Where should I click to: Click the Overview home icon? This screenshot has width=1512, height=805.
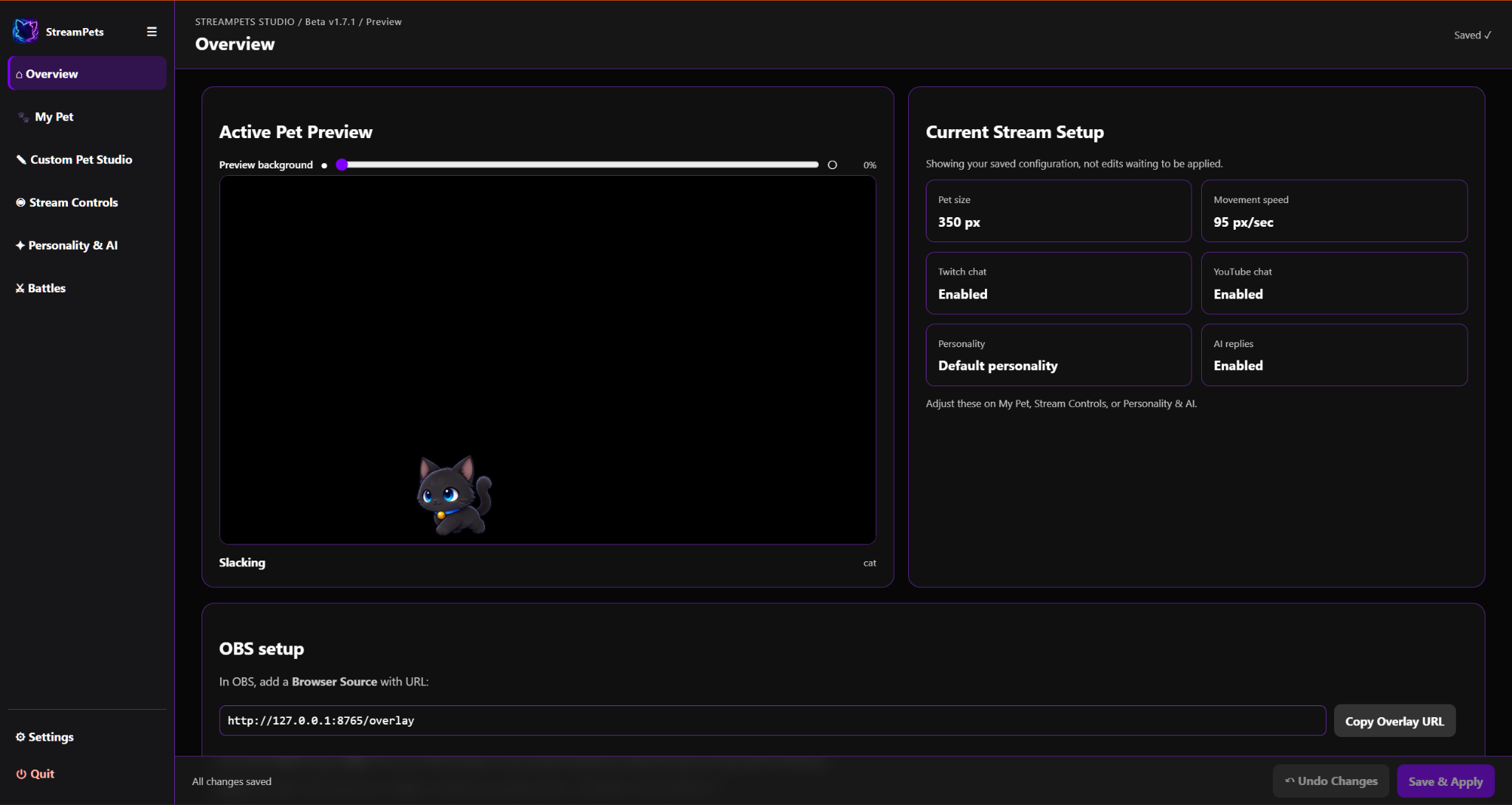(19, 75)
